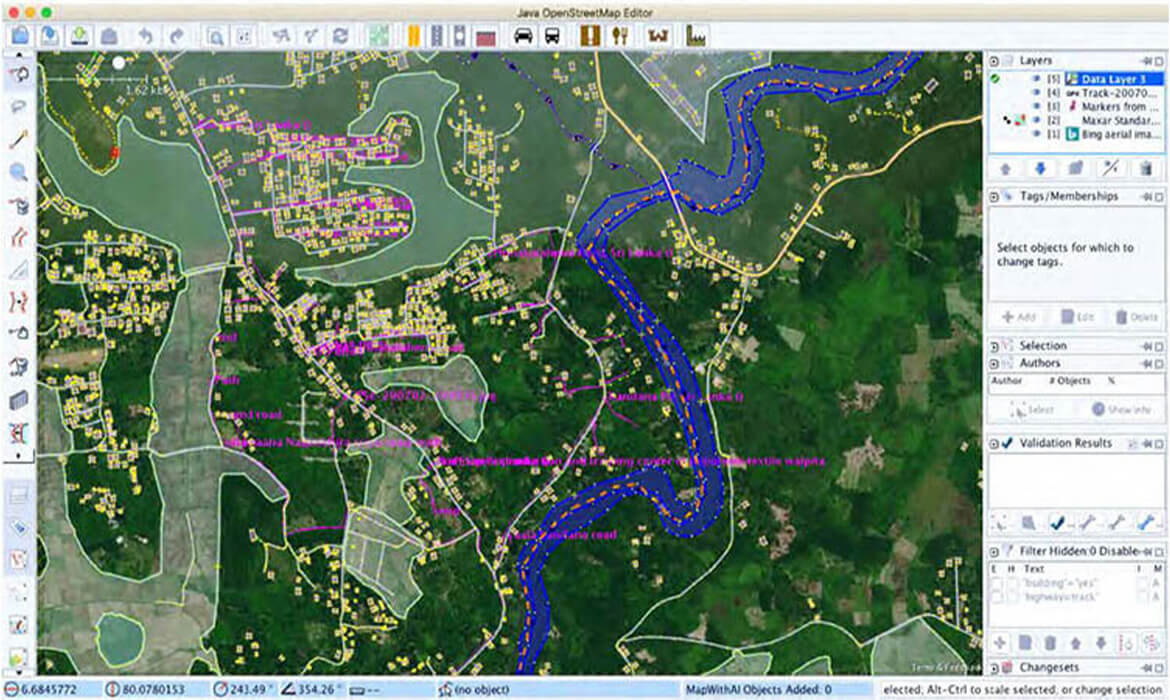
Task: Click the Upload data toolbar icon
Action: pos(80,36)
